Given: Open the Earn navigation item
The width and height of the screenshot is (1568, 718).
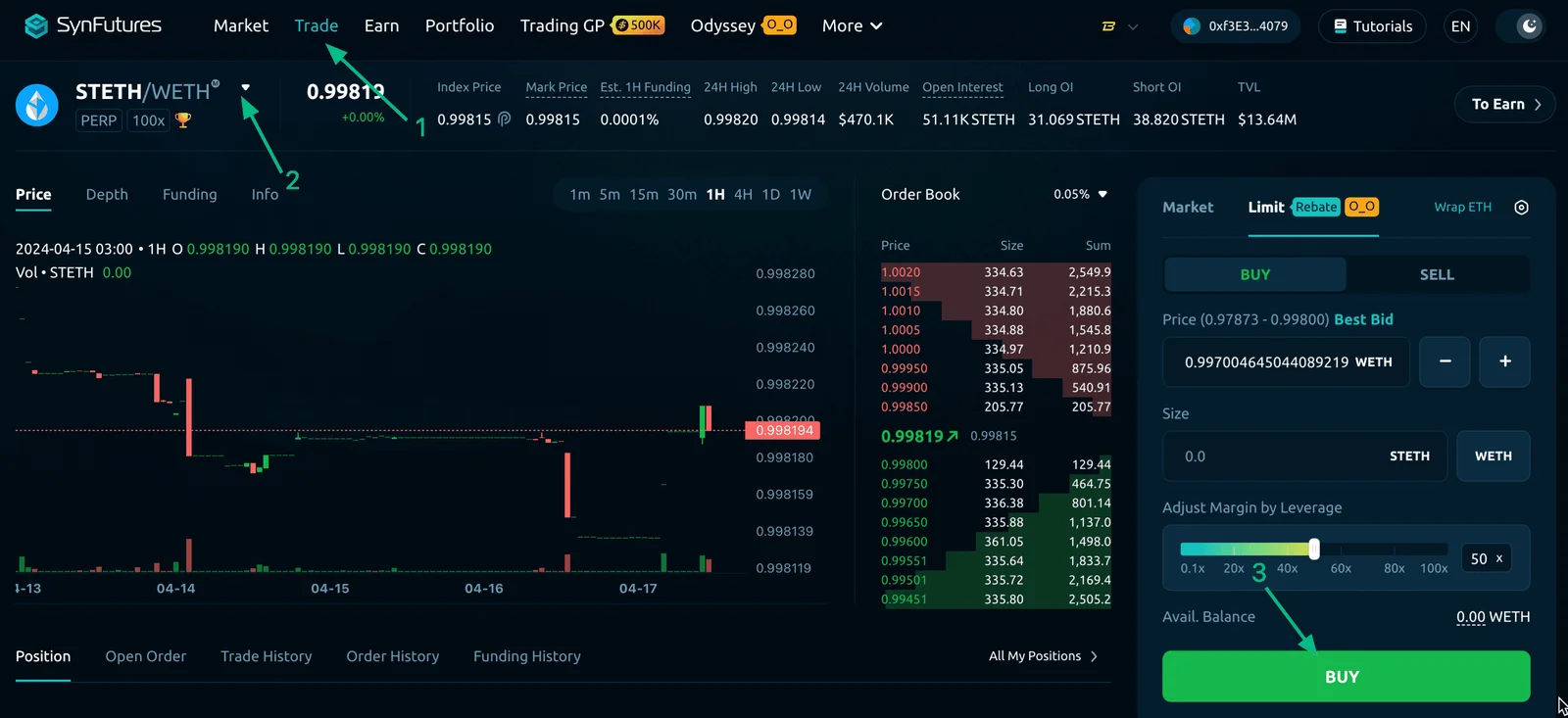Looking at the screenshot, I should 381,25.
